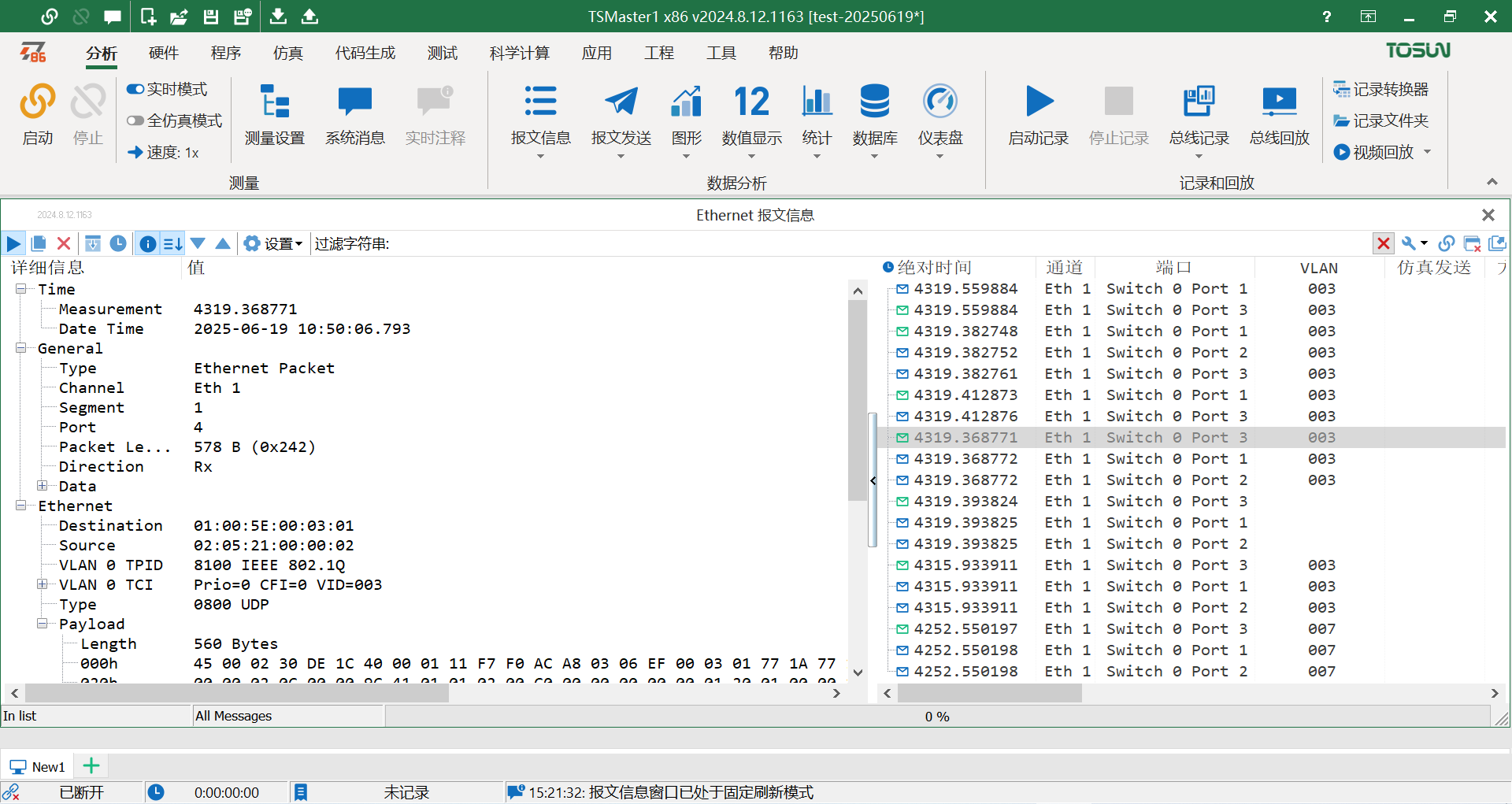Click the save icon in title bar
1512x804 pixels.
point(210,16)
